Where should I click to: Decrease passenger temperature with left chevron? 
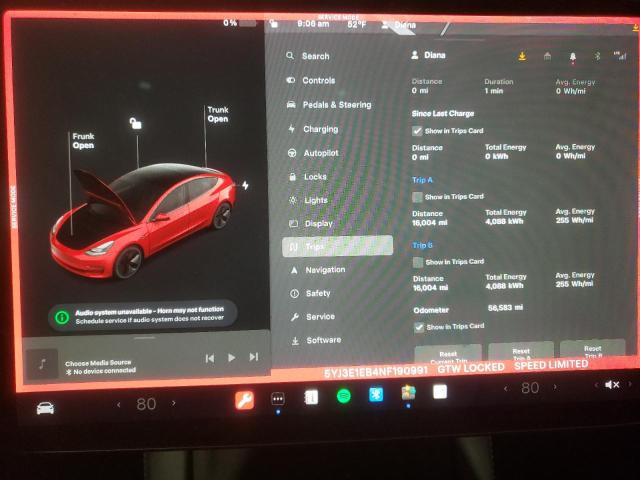(x=506, y=389)
